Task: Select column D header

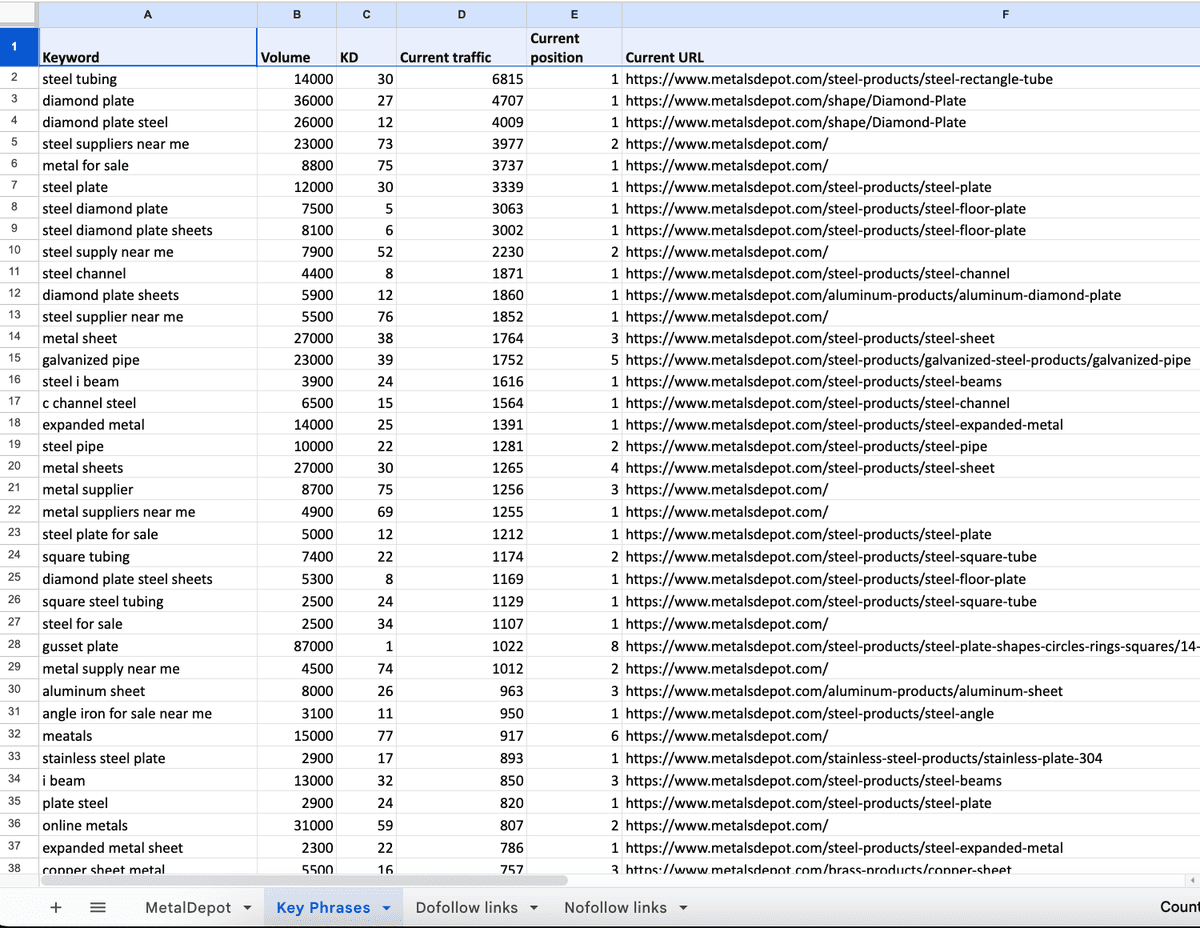Action: 461,14
